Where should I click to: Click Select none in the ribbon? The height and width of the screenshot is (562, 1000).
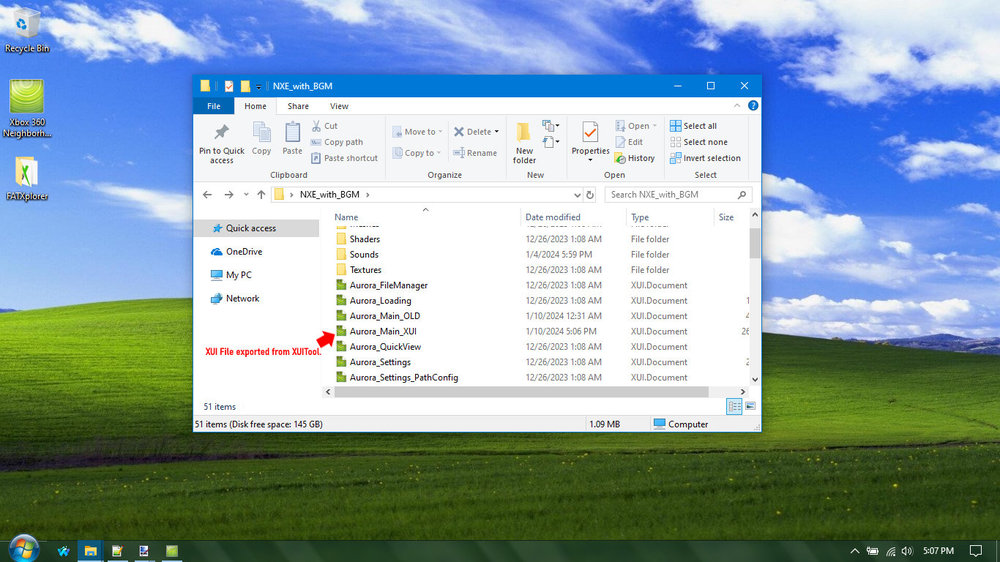pos(698,142)
